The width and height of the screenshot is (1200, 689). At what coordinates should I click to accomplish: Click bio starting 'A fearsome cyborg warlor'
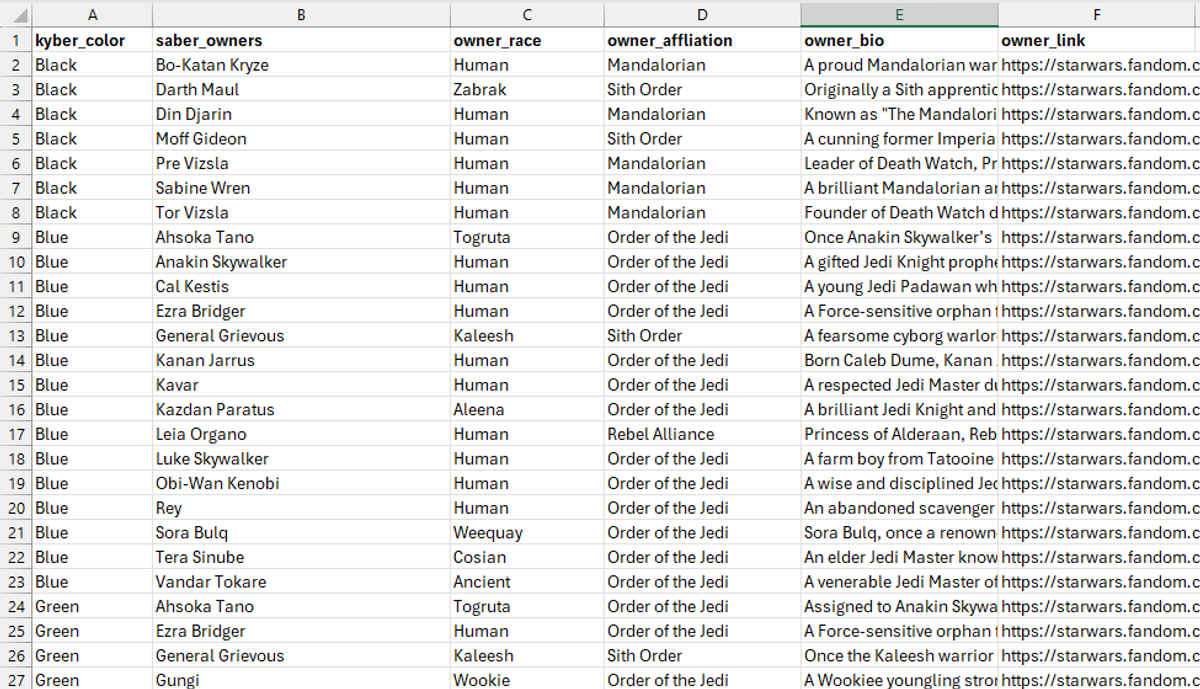[x=899, y=336]
